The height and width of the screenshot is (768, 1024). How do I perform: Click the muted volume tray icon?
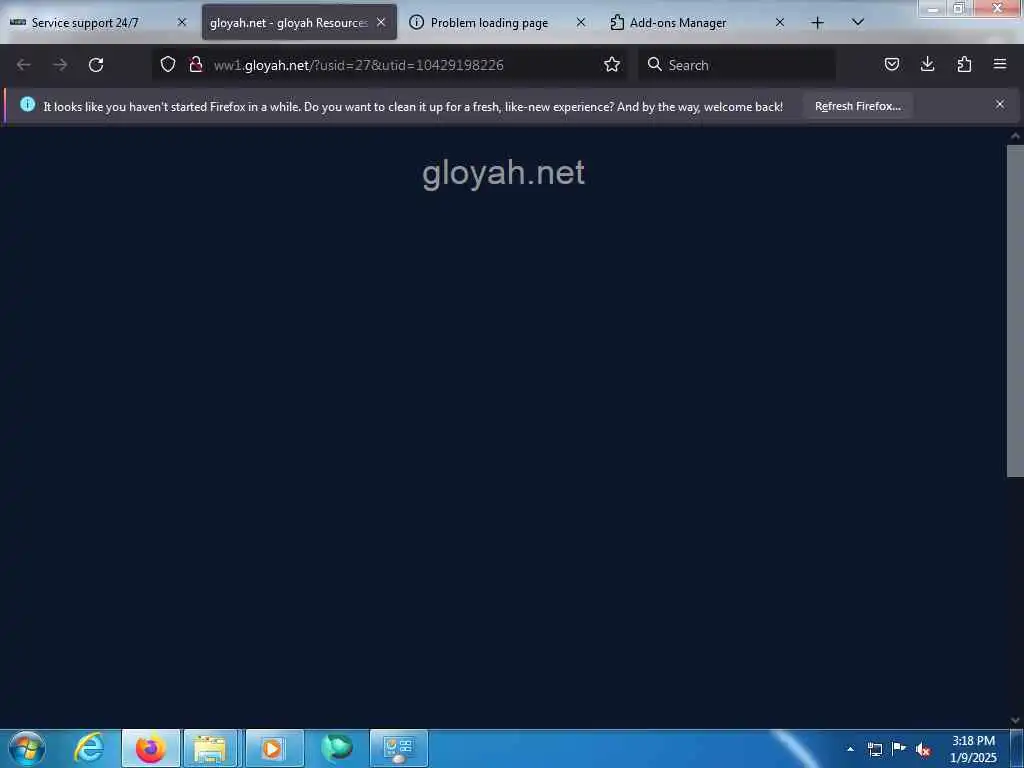[x=923, y=750]
